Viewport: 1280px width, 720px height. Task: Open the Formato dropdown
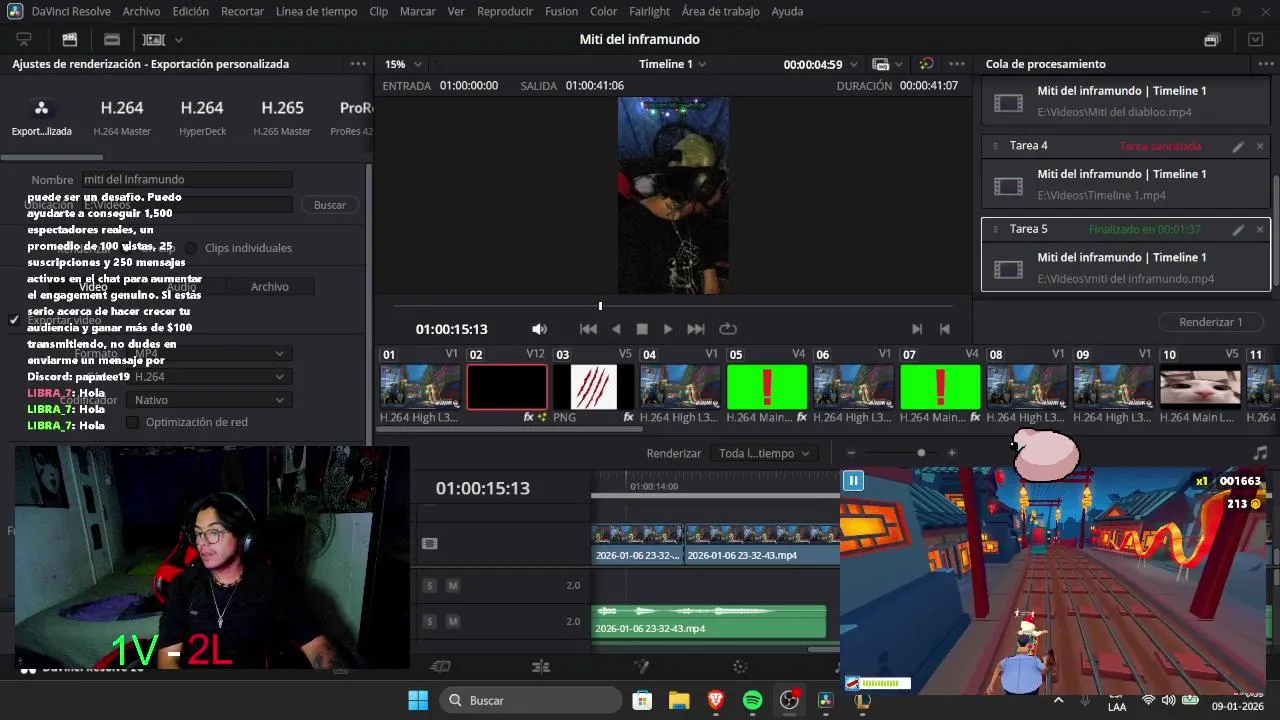click(x=210, y=353)
